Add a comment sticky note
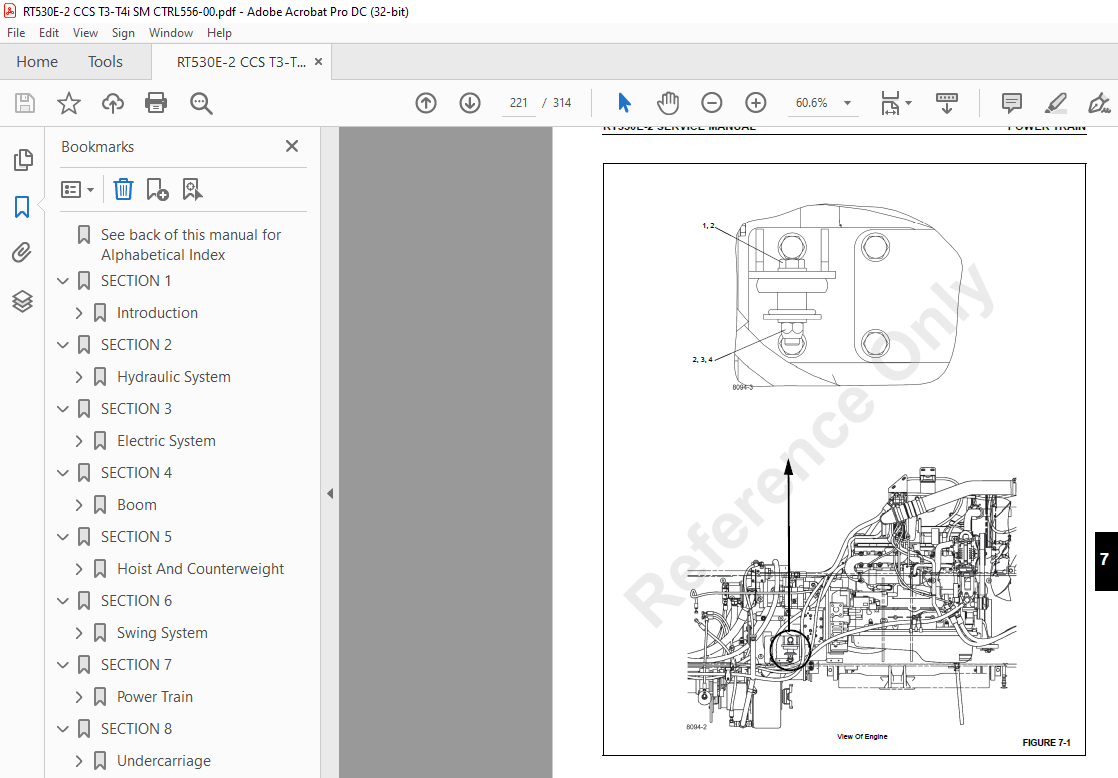This screenshot has width=1118, height=778. point(1011,103)
